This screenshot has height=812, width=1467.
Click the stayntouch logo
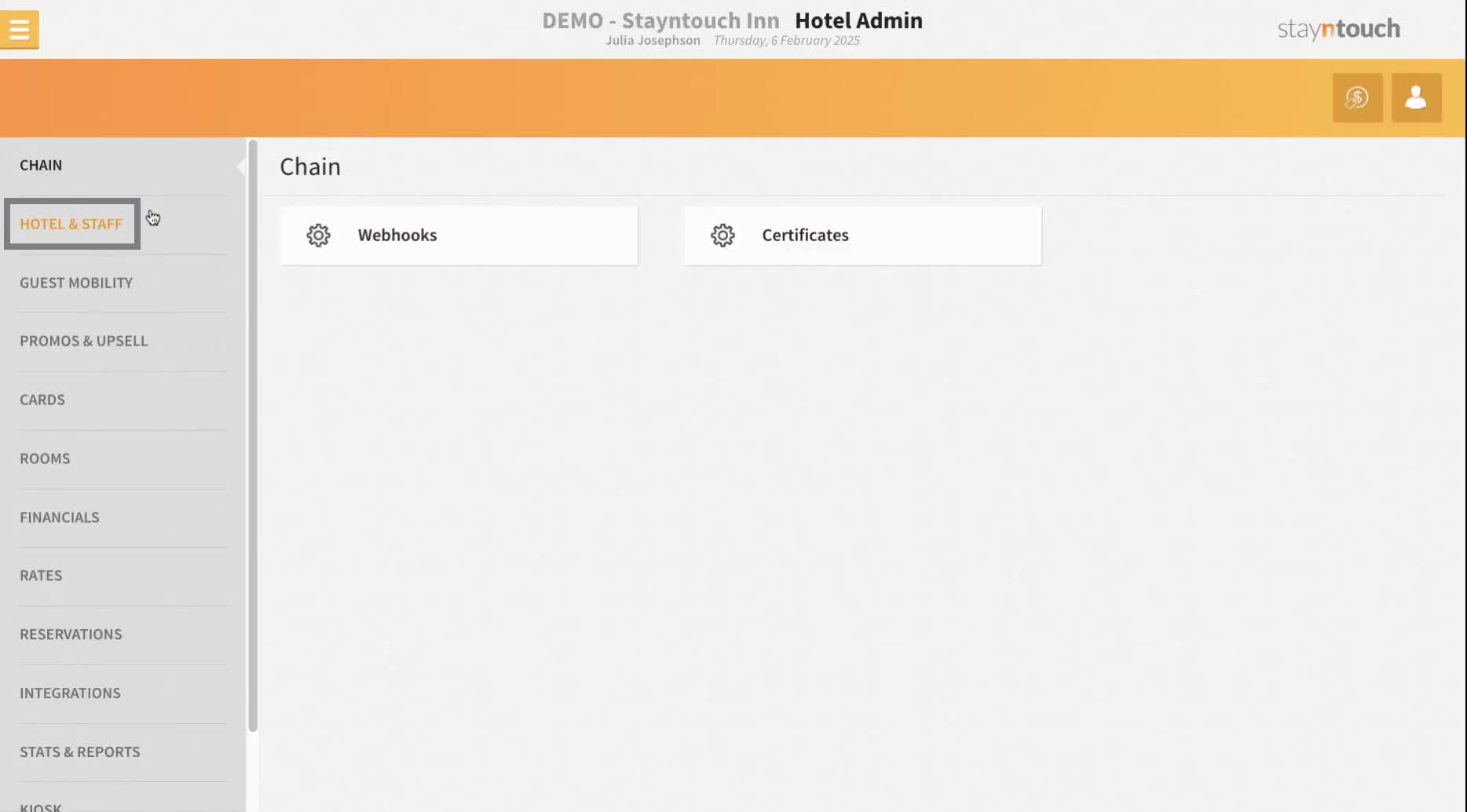[x=1338, y=29]
